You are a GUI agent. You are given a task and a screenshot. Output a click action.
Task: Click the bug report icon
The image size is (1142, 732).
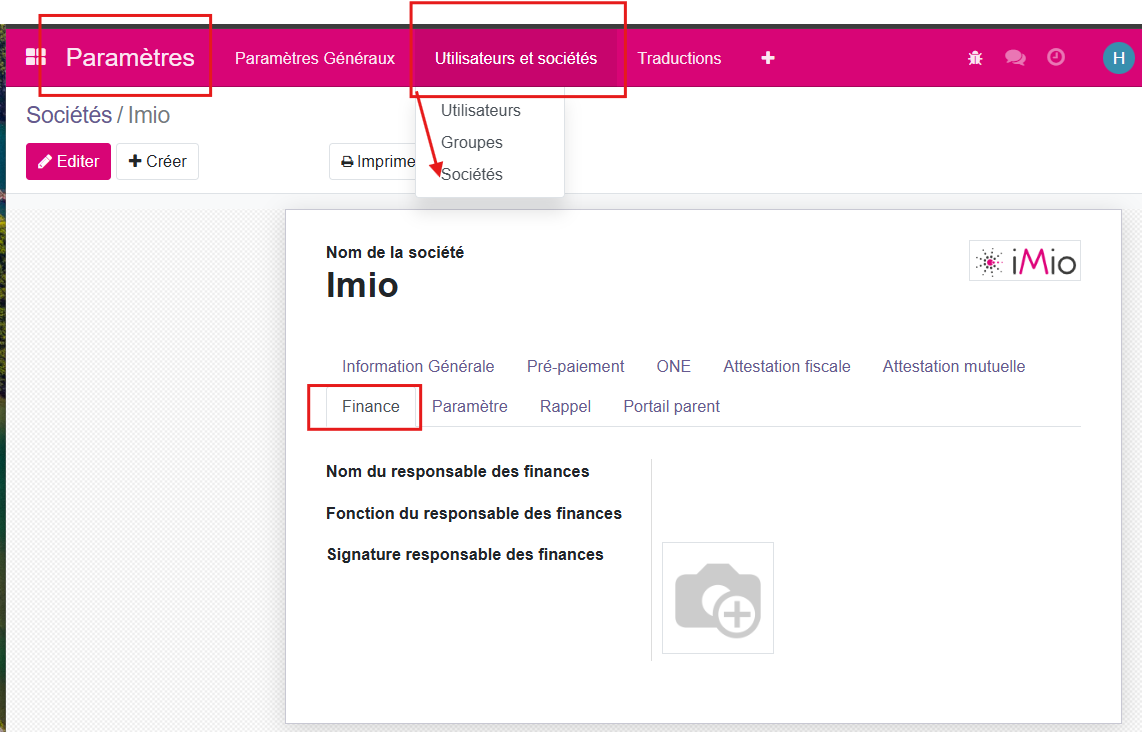[x=975, y=58]
